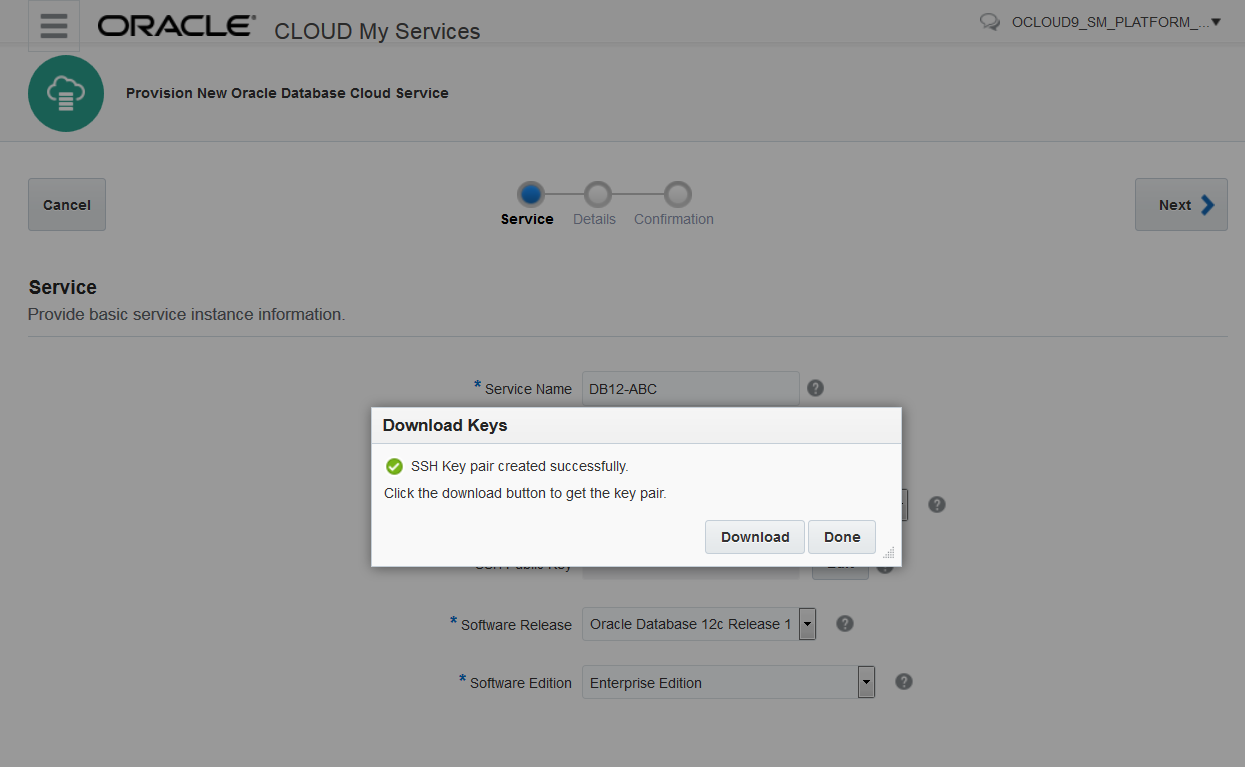Cancel the provisioning wizard
This screenshot has height=767, width=1245.
[x=66, y=204]
